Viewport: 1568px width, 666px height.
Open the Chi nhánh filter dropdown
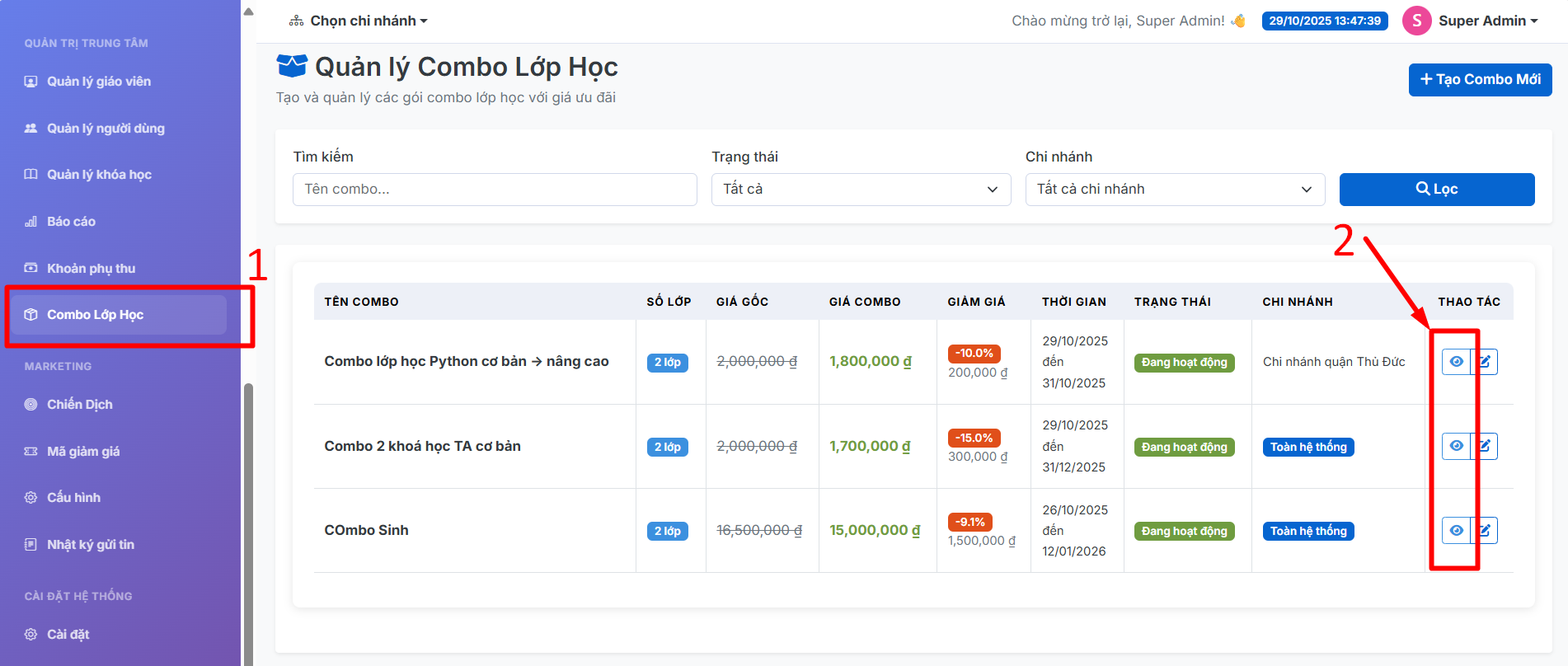click(x=1174, y=190)
